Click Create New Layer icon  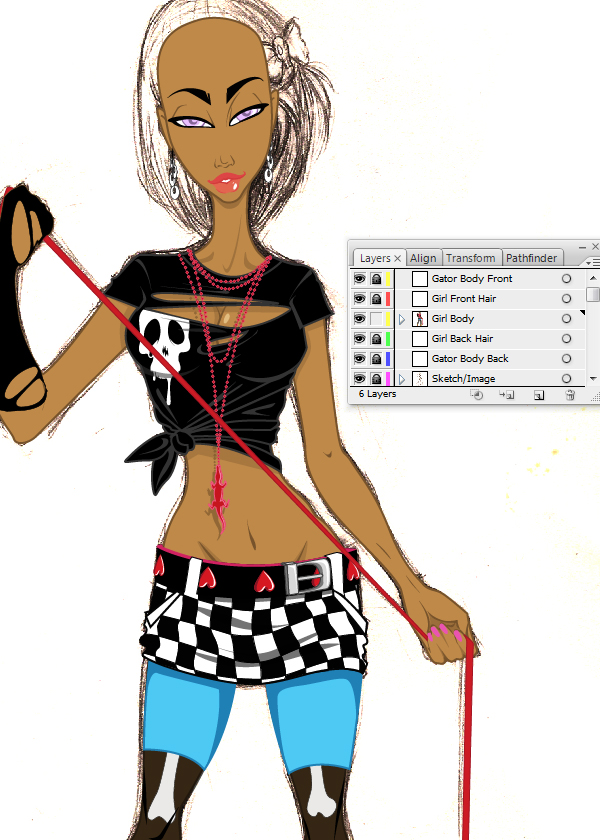click(x=539, y=395)
